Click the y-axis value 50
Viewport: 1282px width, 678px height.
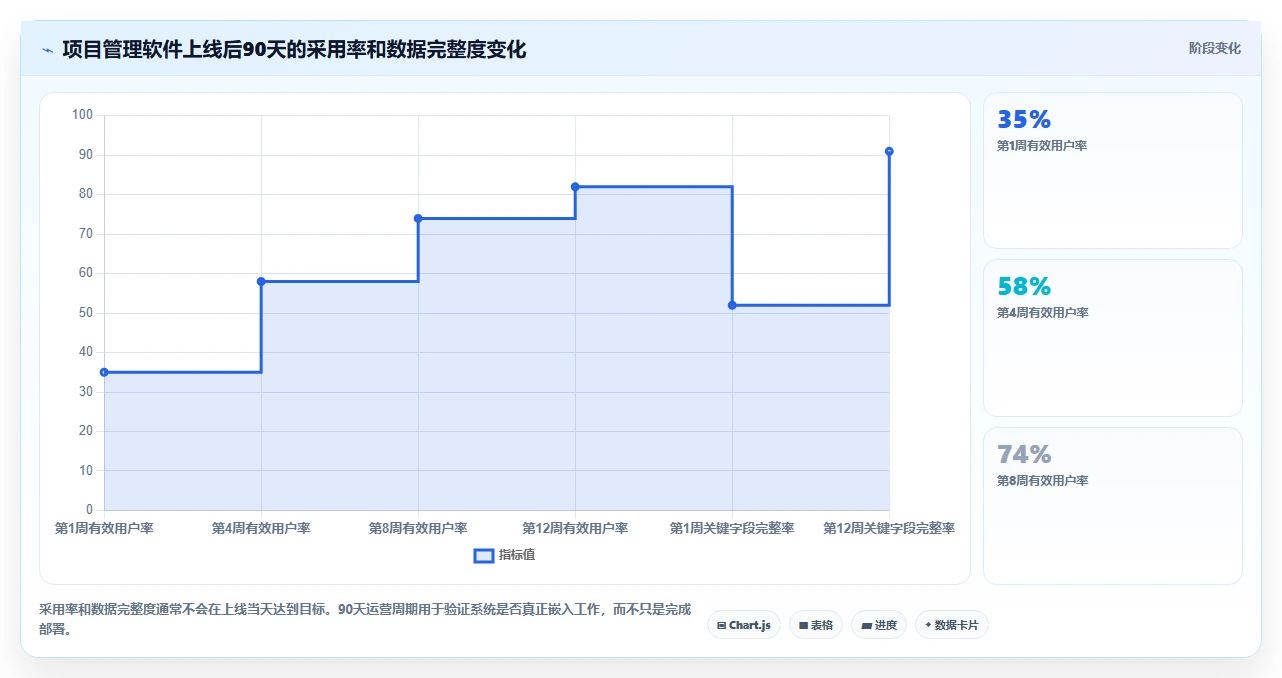coord(85,313)
